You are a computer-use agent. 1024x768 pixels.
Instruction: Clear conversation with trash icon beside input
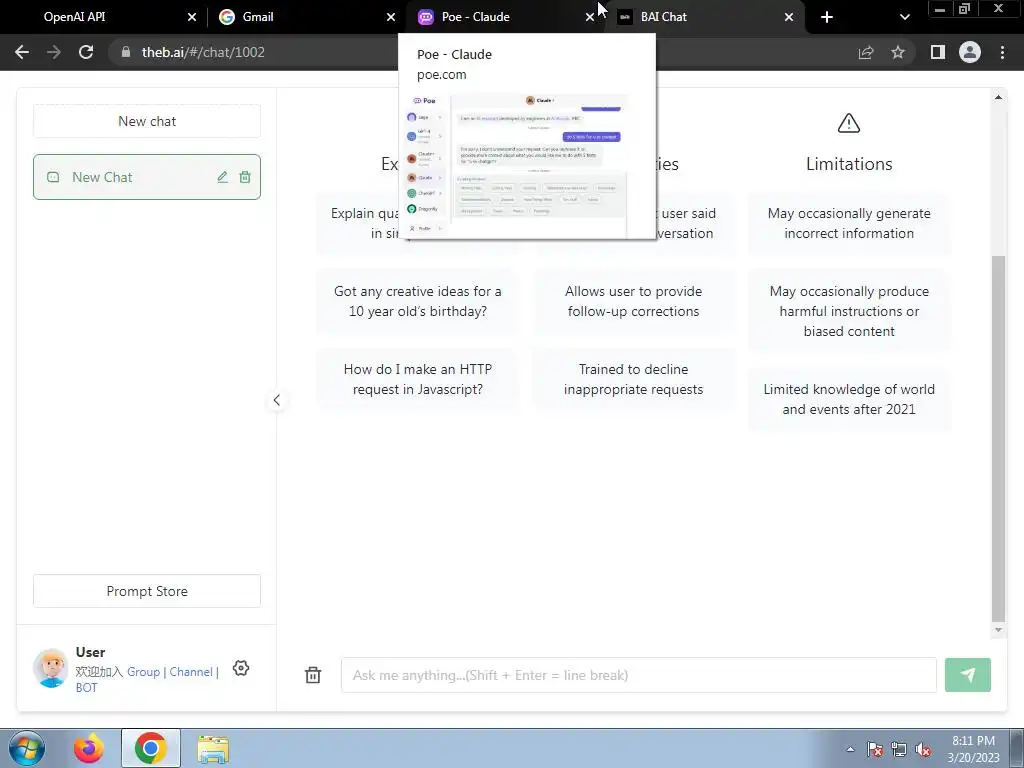(x=313, y=675)
